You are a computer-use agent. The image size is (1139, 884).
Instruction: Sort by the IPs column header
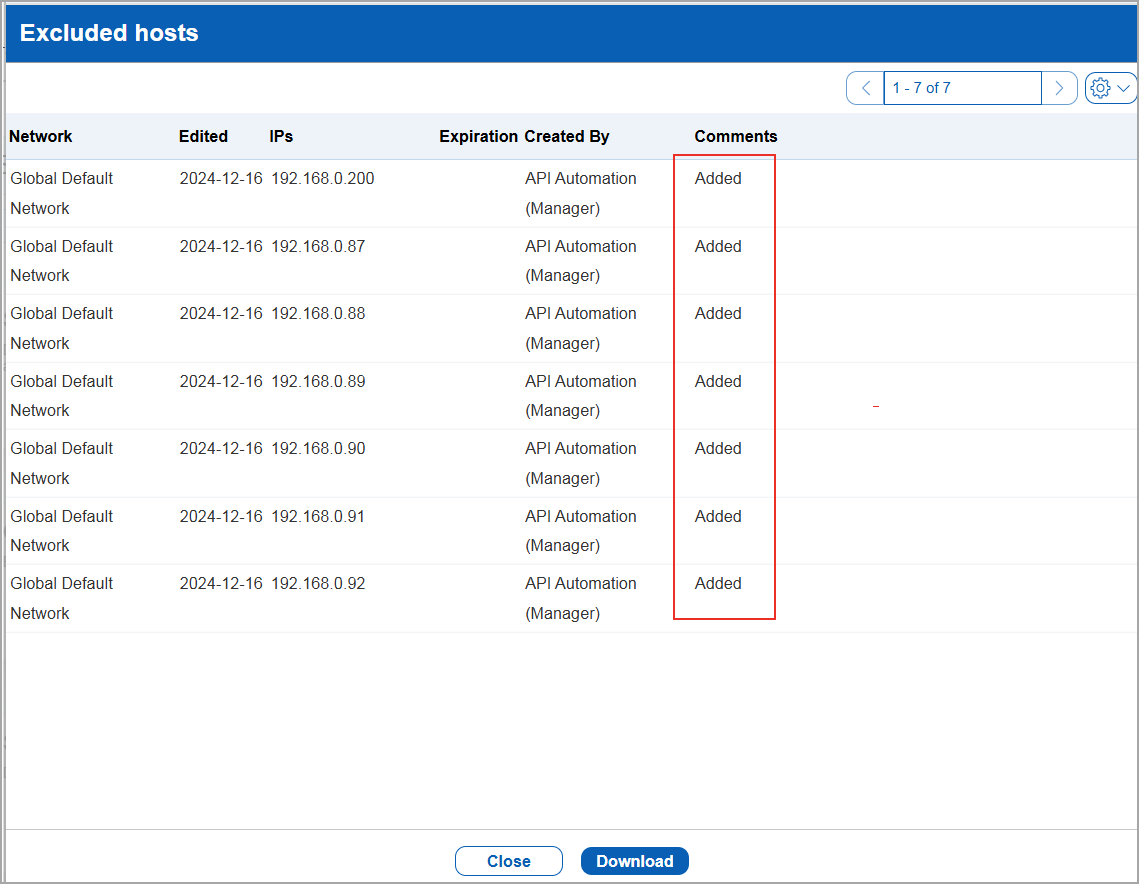click(x=280, y=136)
